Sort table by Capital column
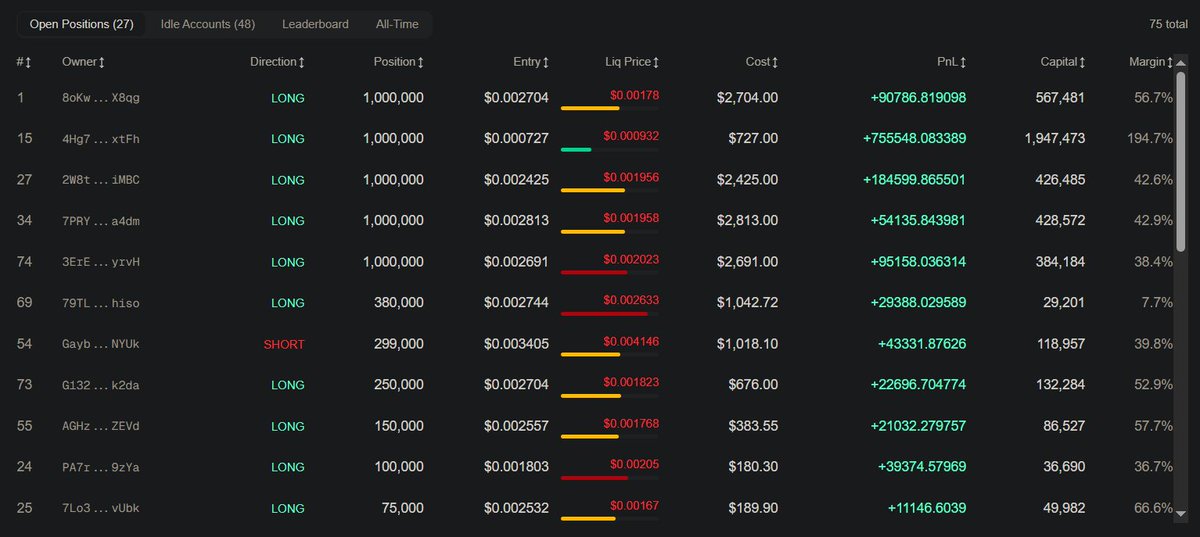The width and height of the screenshot is (1200, 537). 1063,62
